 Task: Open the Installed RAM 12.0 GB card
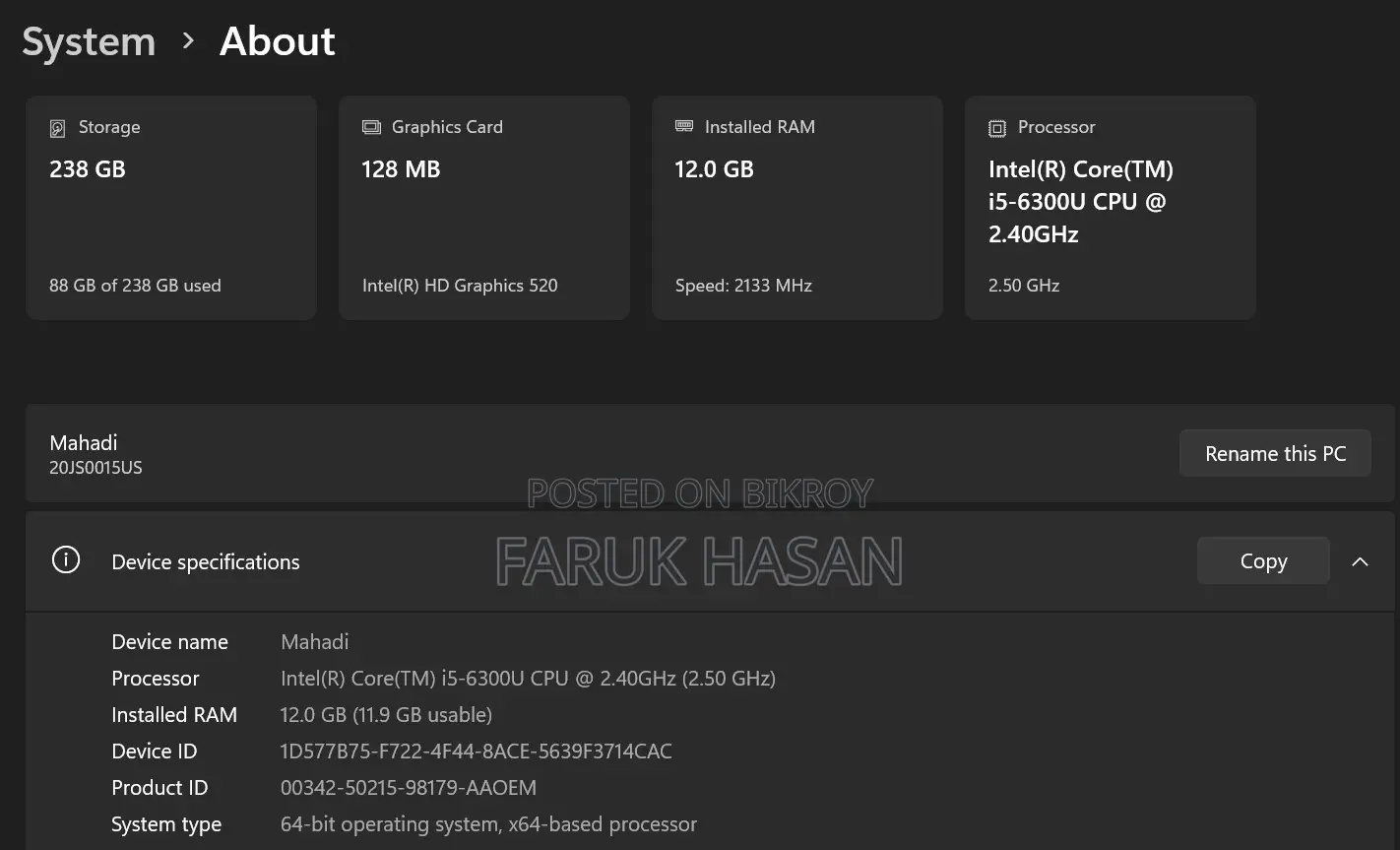[797, 208]
